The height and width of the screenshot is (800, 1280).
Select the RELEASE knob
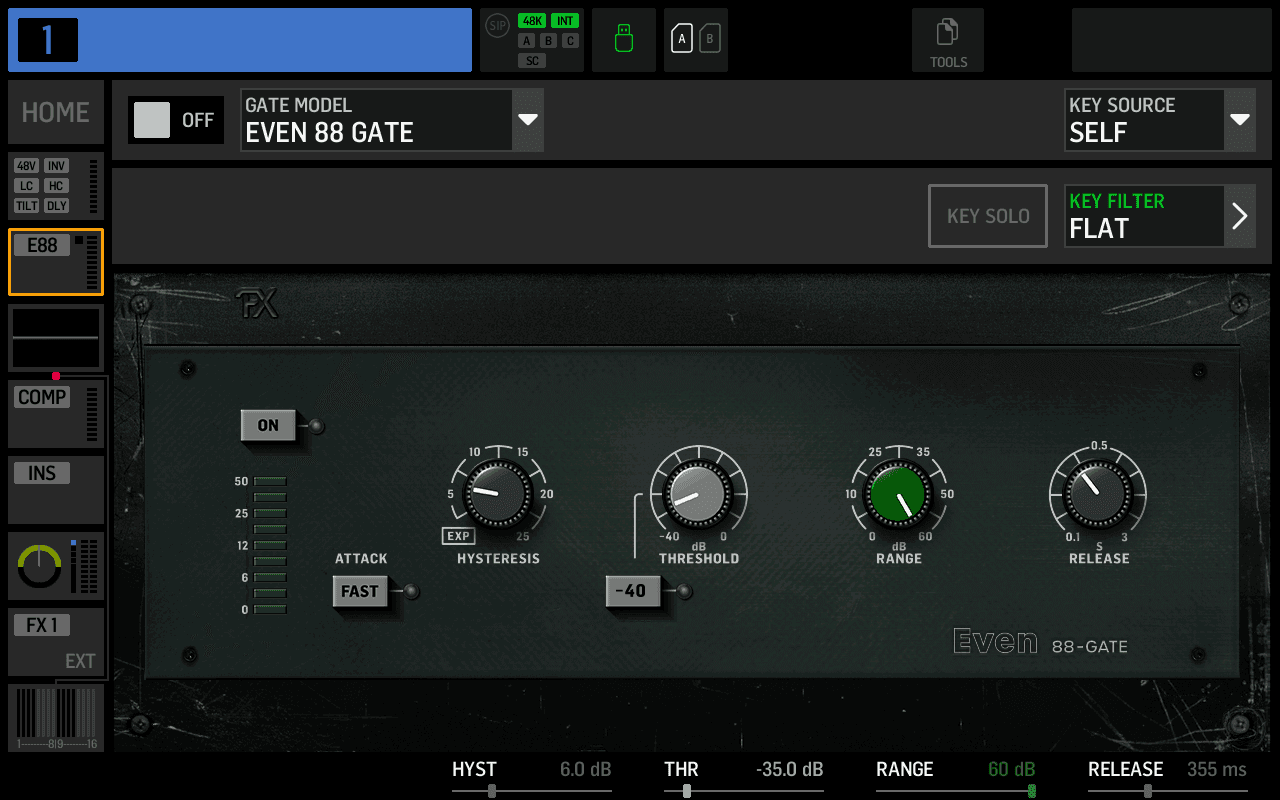[1098, 494]
